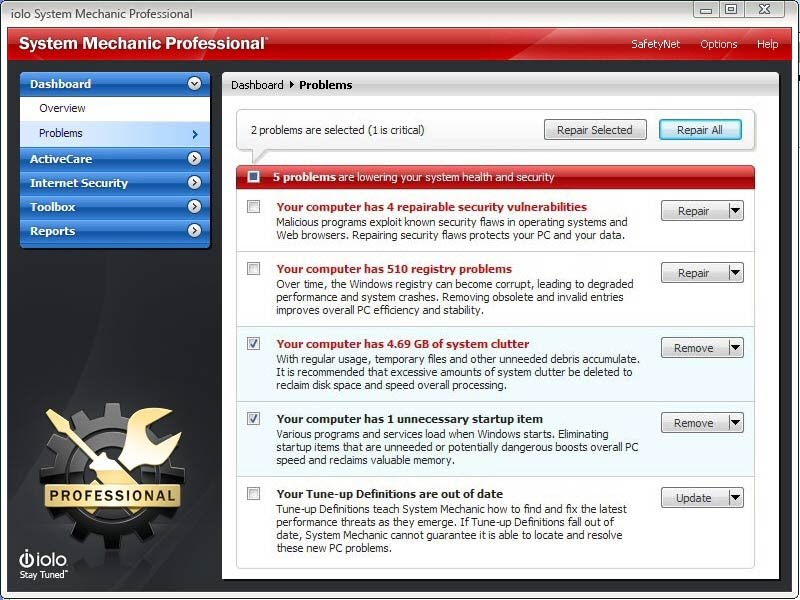The height and width of the screenshot is (600, 800).
Task: Repair the security vulnerabilities problem
Action: (694, 211)
